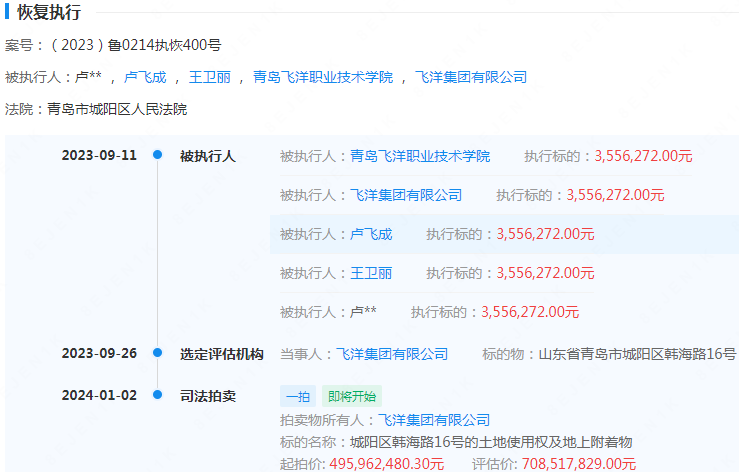Click the date 2023-09-11
The width and height of the screenshot is (739, 472).
click(x=99, y=155)
